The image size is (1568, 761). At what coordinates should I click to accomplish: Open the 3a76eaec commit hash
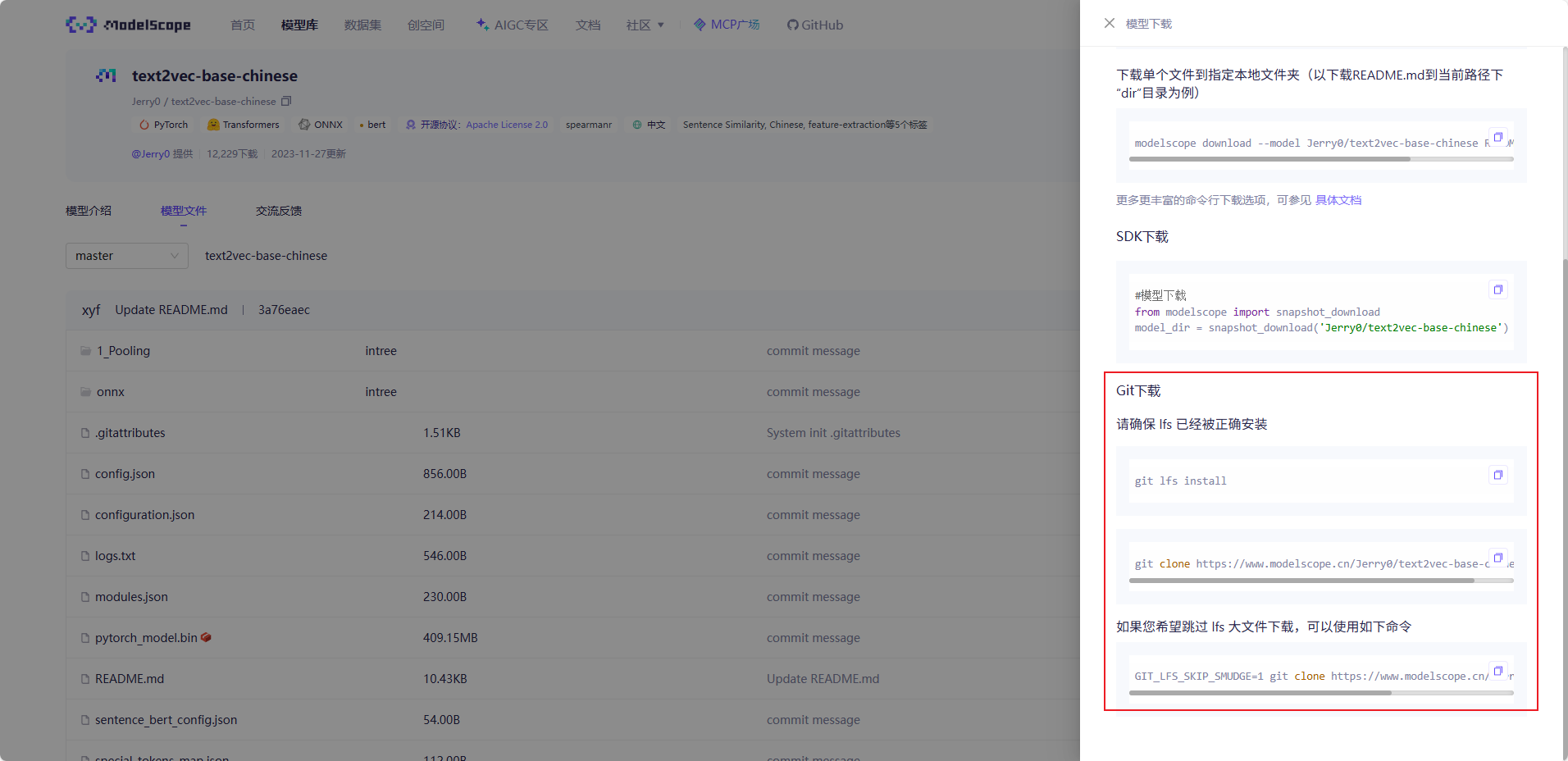pyautogui.click(x=284, y=310)
